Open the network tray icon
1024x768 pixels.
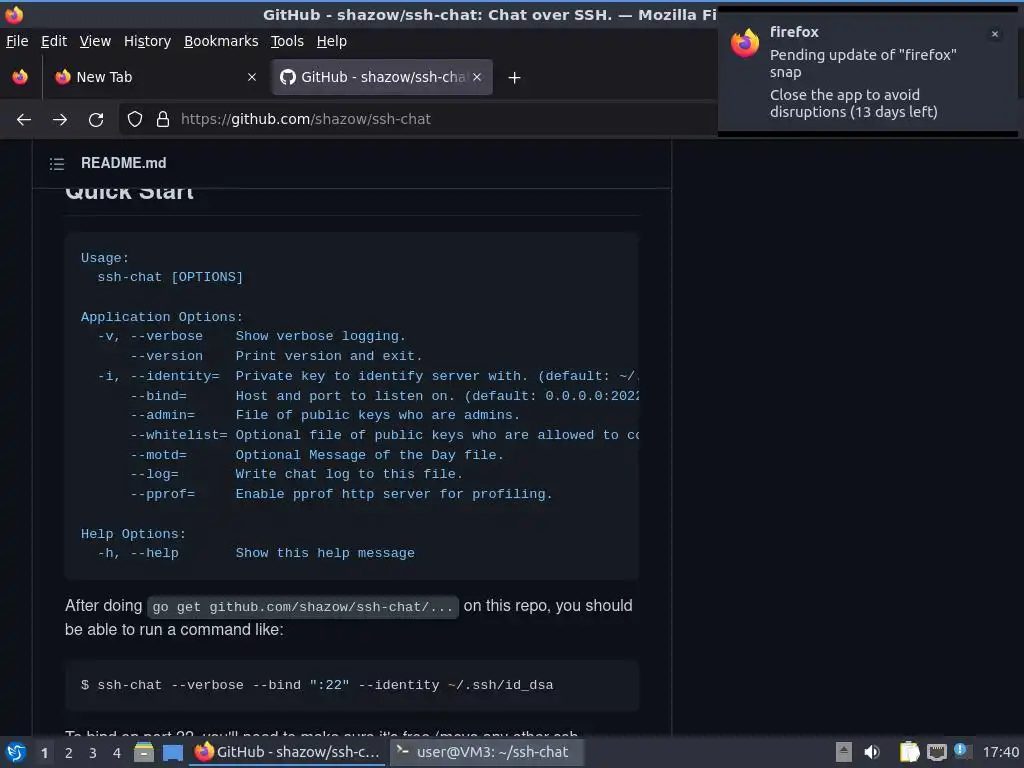point(937,753)
